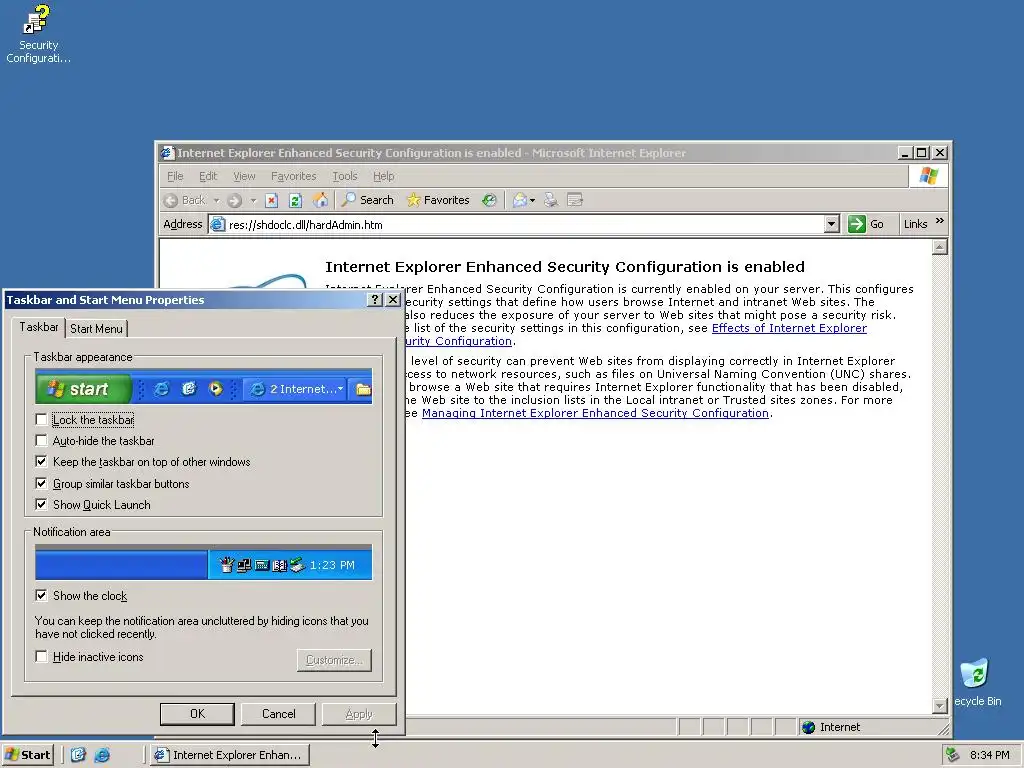The height and width of the screenshot is (768, 1024).
Task: Toggle Group similar taskbar buttons
Action: click(41, 483)
